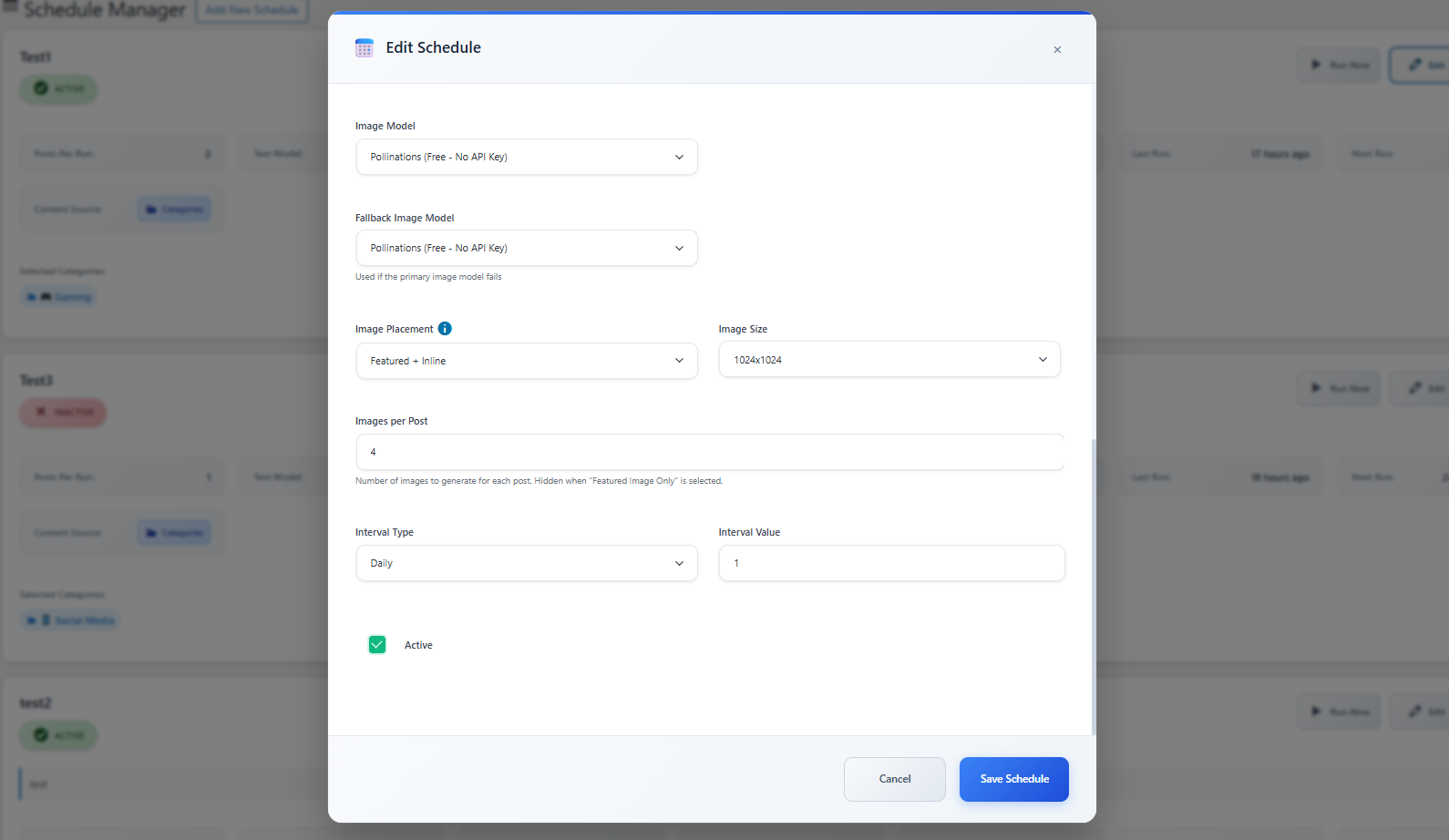
Task: Click the Fallback Image Model chevron arrow
Action: tap(679, 248)
